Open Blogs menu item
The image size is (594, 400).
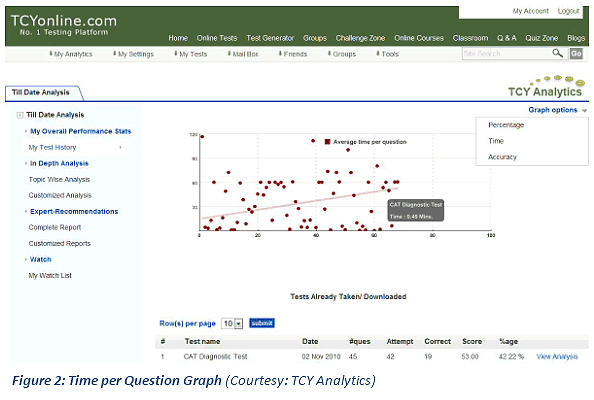pos(576,38)
